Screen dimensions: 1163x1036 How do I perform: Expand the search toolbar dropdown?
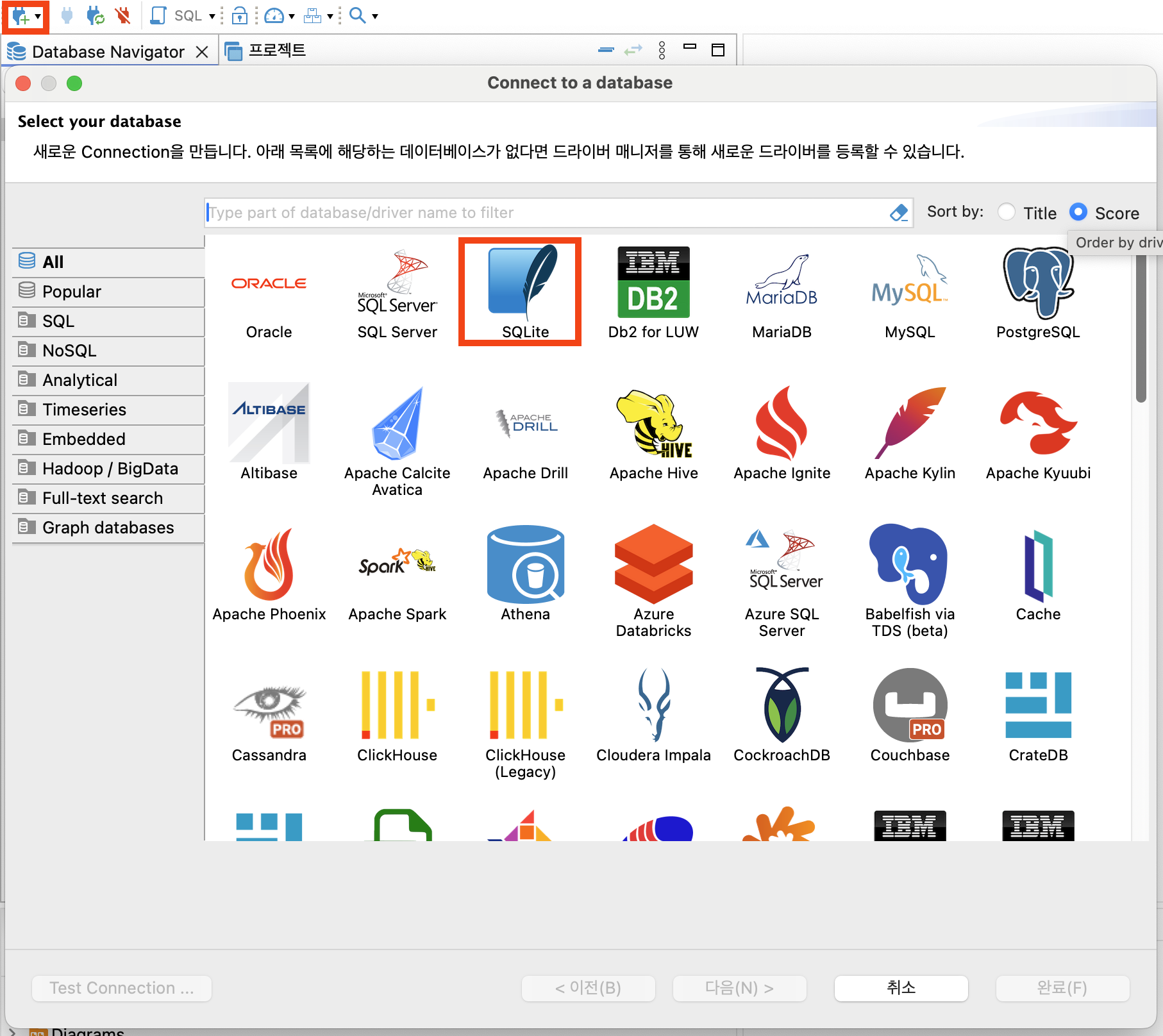point(375,17)
